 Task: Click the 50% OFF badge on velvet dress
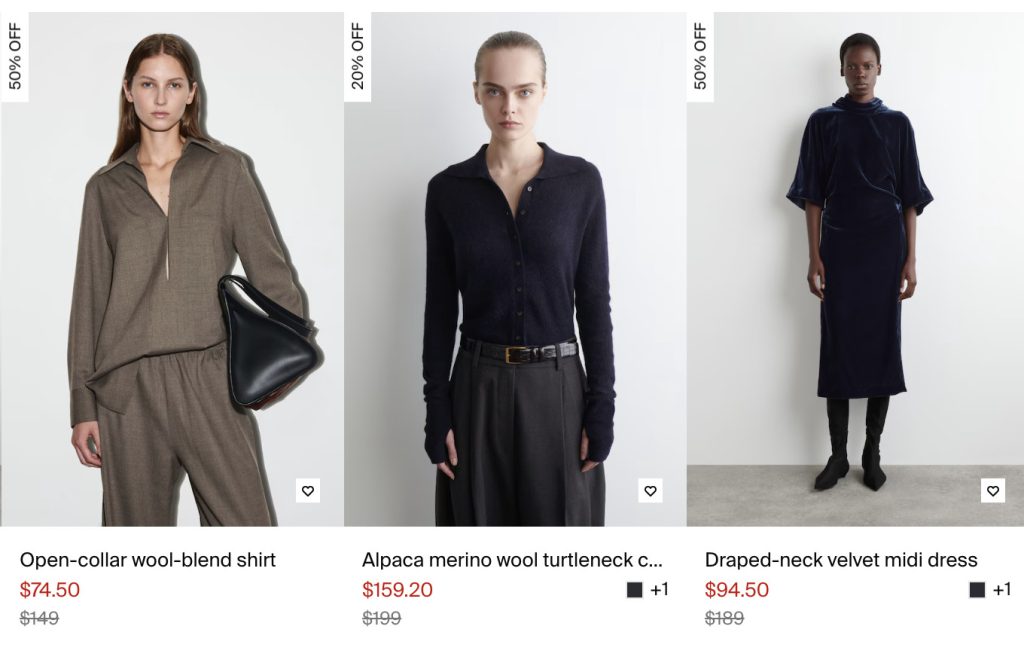[700, 57]
